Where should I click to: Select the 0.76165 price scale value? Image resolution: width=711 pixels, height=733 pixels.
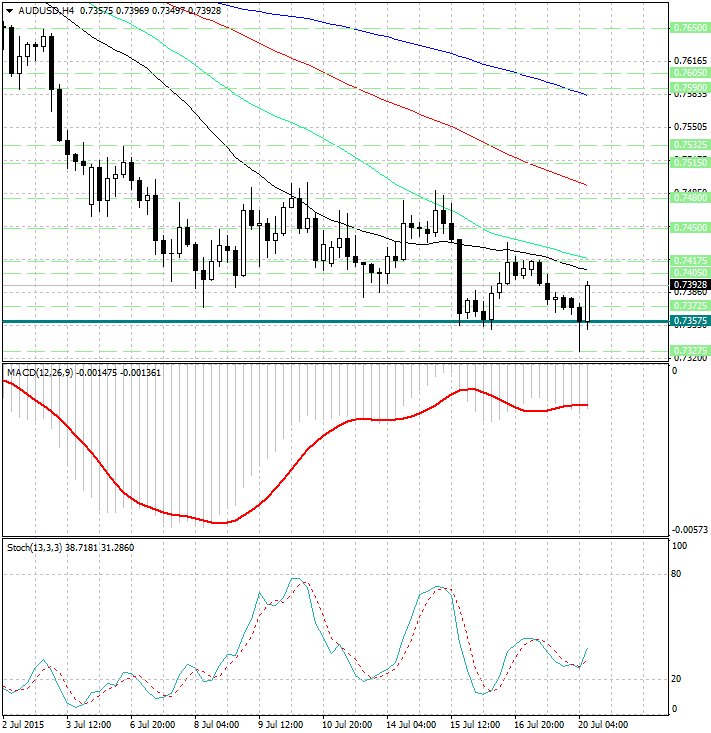[x=690, y=61]
